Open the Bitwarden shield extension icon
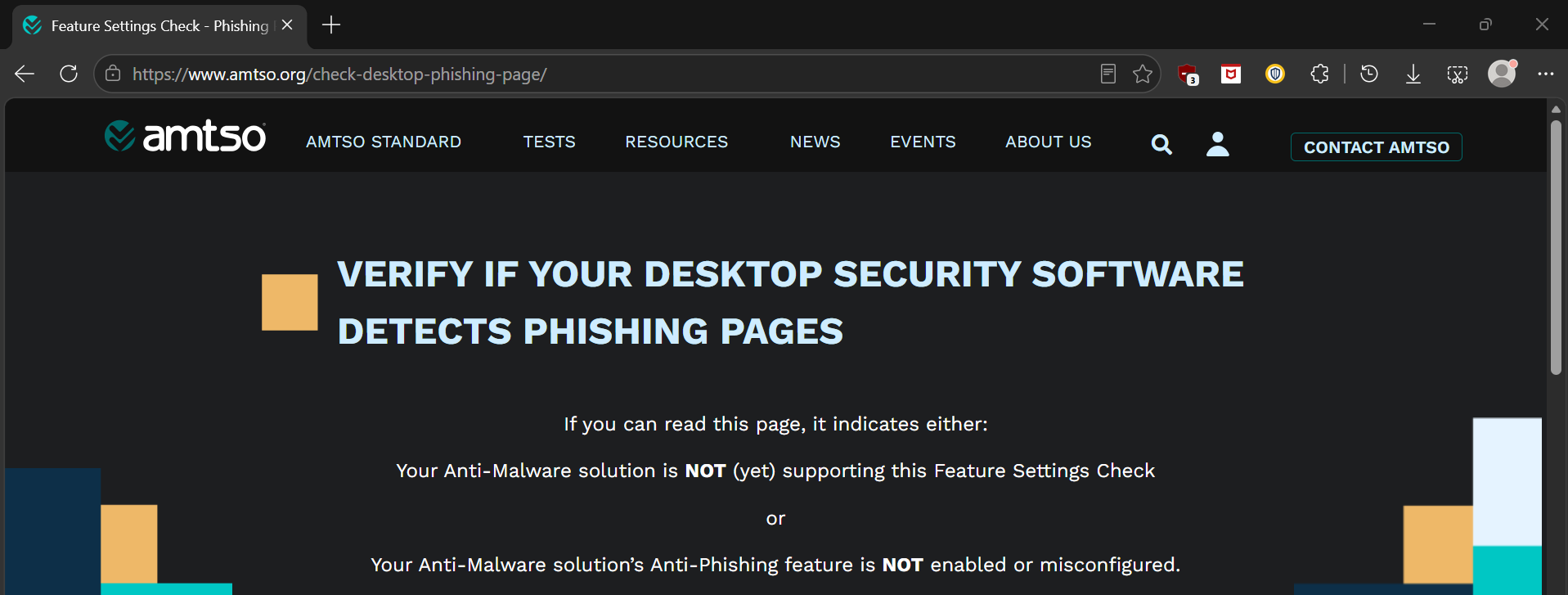This screenshot has height=595, width=1568. pos(1275,74)
